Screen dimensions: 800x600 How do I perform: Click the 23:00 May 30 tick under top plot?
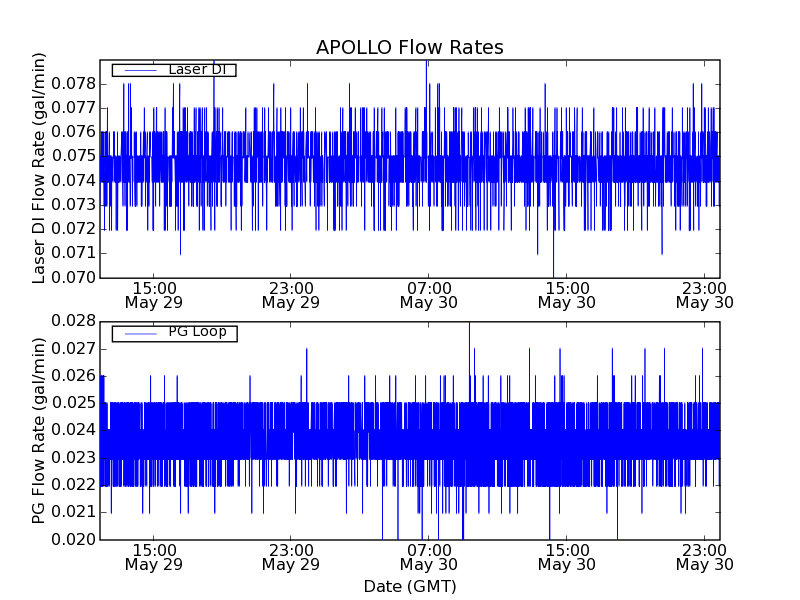point(704,294)
